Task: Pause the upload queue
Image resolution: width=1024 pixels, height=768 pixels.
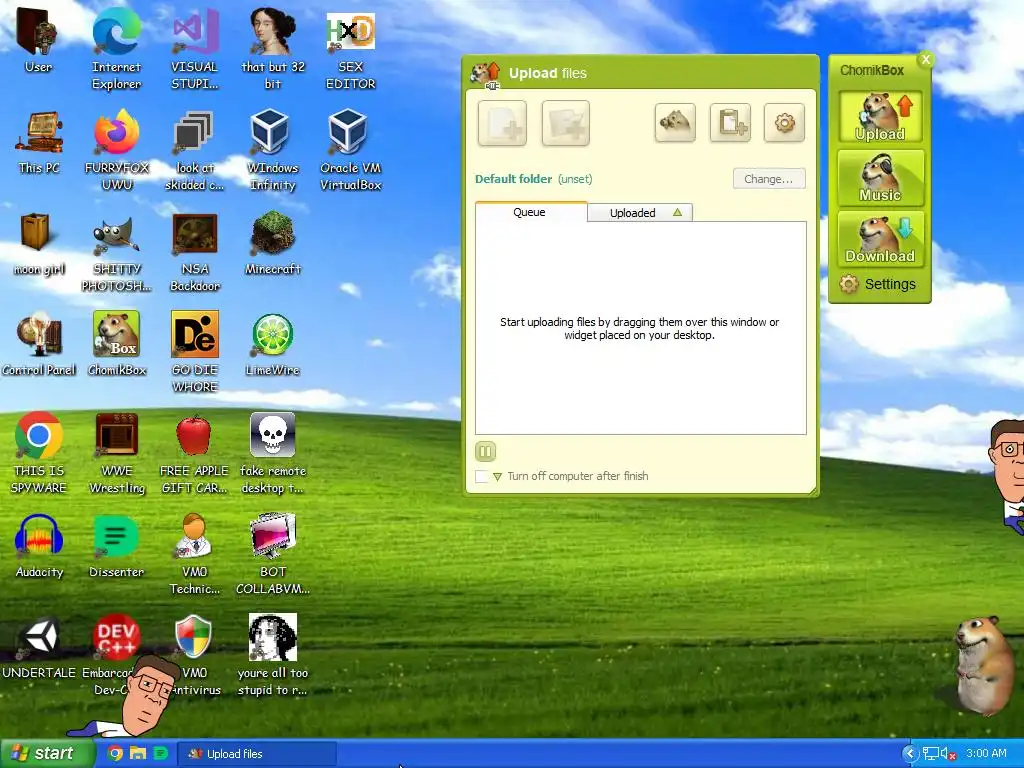Action: pos(485,451)
